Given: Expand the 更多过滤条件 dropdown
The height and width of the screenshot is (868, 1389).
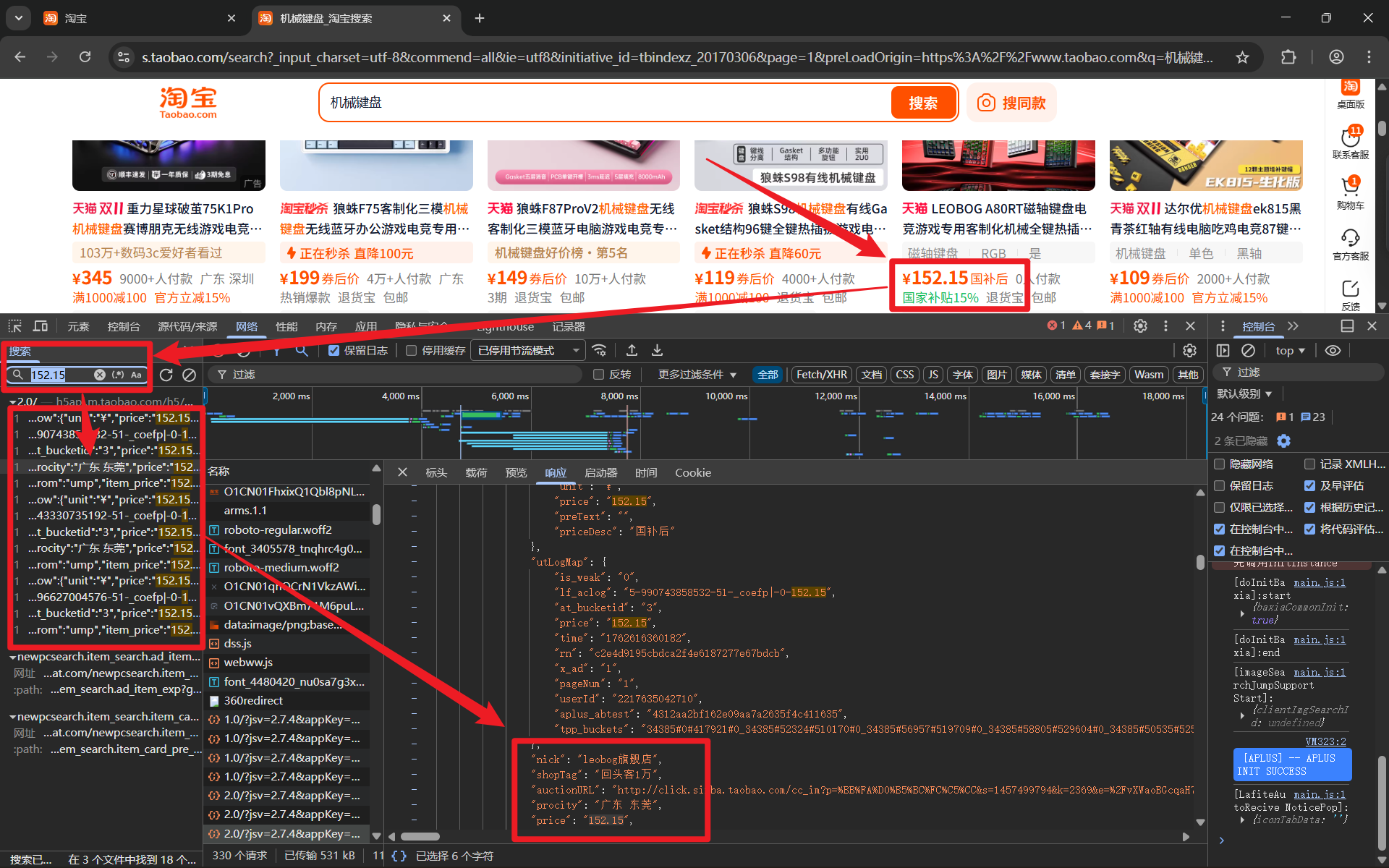Looking at the screenshot, I should [x=697, y=375].
